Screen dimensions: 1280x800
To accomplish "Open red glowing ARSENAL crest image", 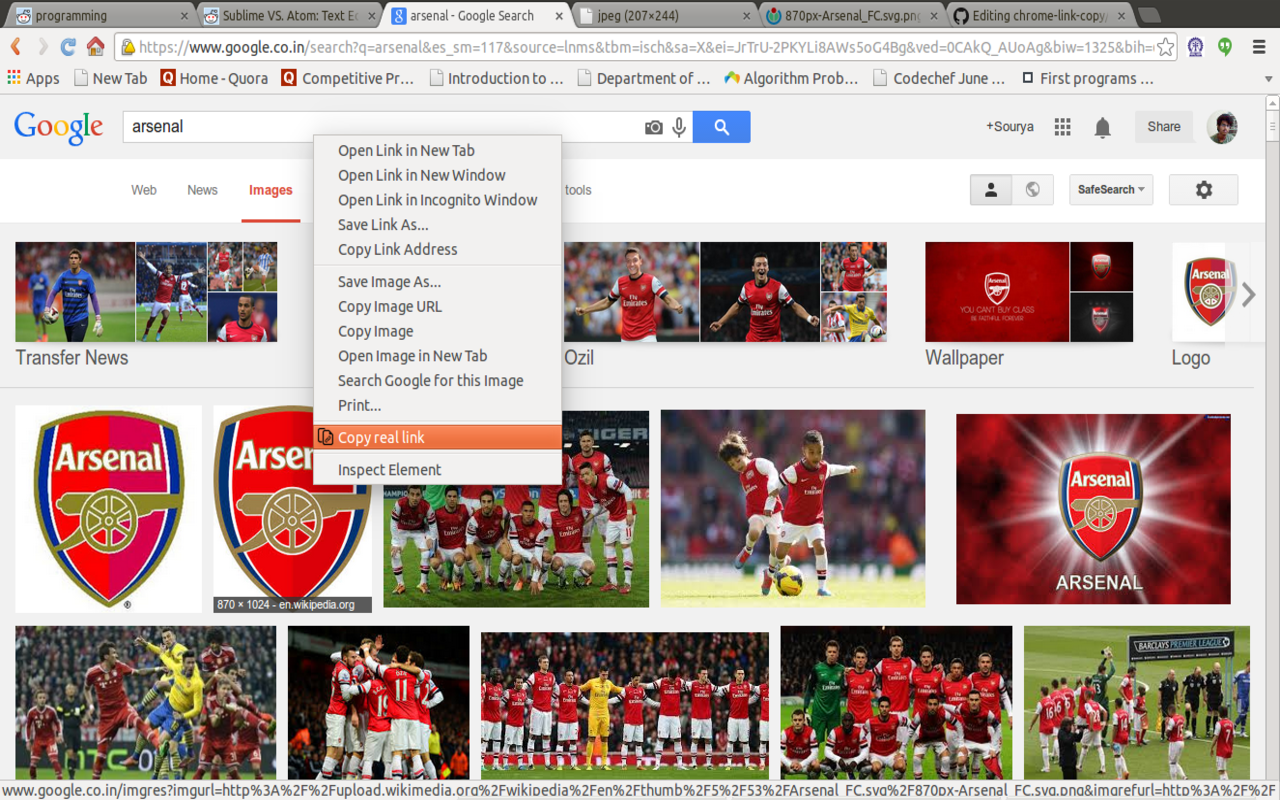I will [x=1093, y=509].
